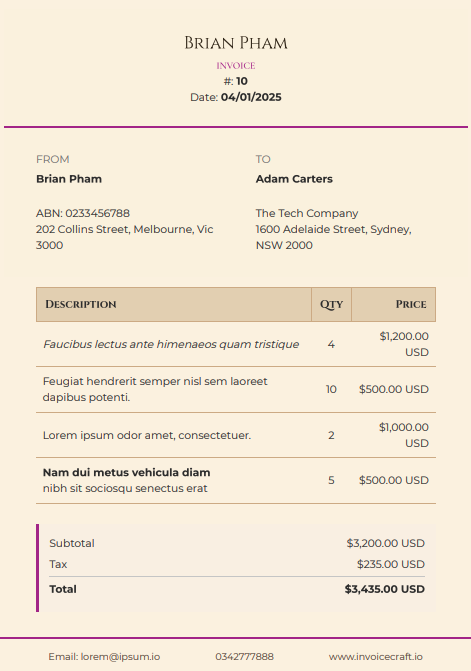Viewport: 471px width, 671px height.
Task: Select the 202 Collins Street address
Action: 124,237
